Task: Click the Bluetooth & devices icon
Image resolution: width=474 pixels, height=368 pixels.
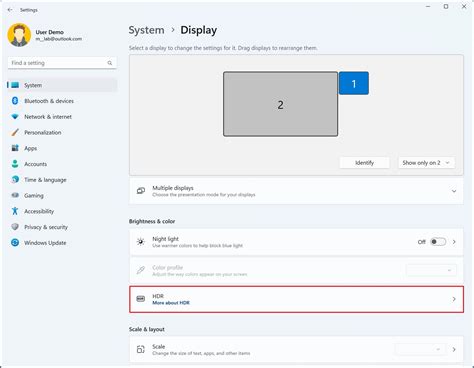Action: point(15,101)
